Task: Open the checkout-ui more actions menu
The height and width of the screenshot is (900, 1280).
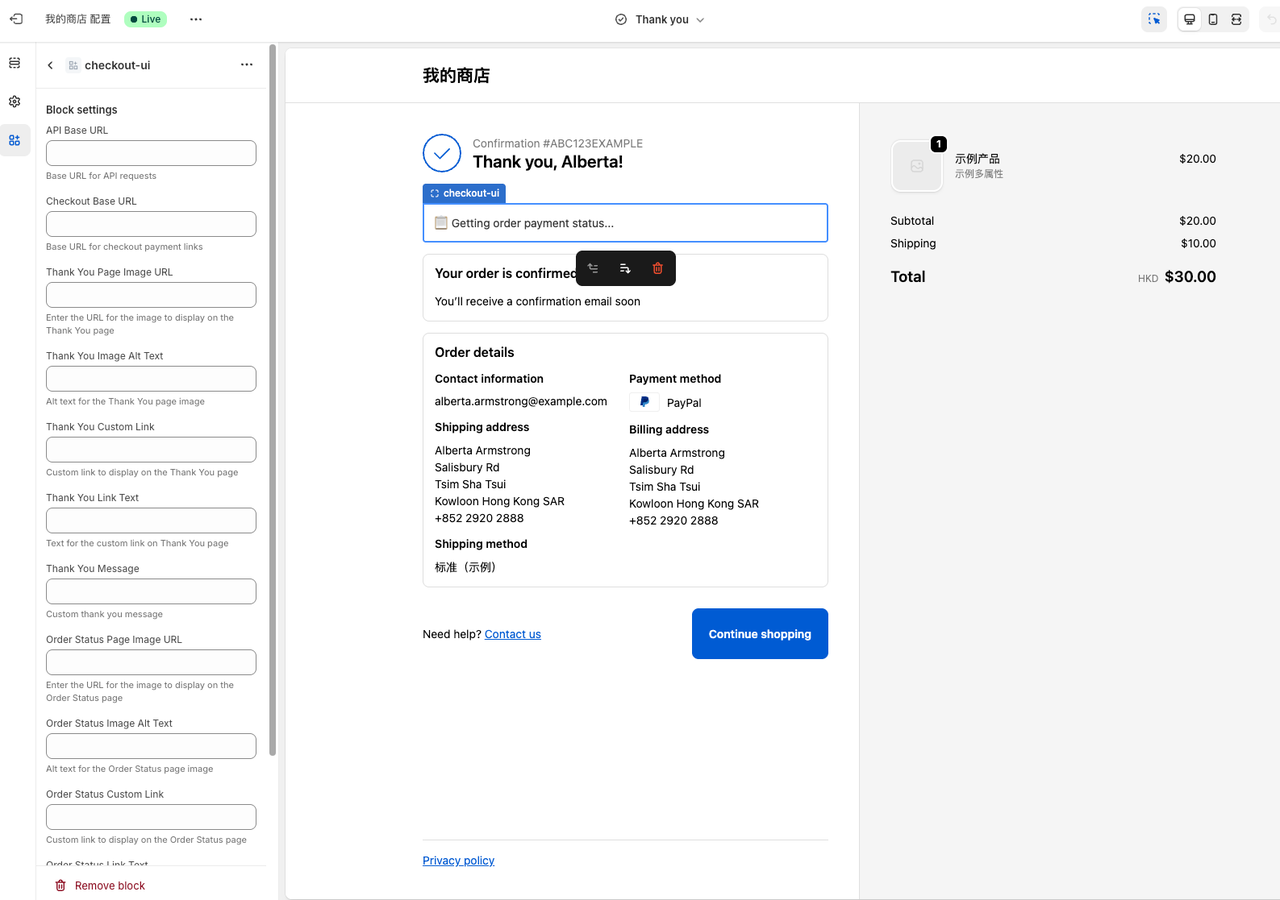Action: 246,64
